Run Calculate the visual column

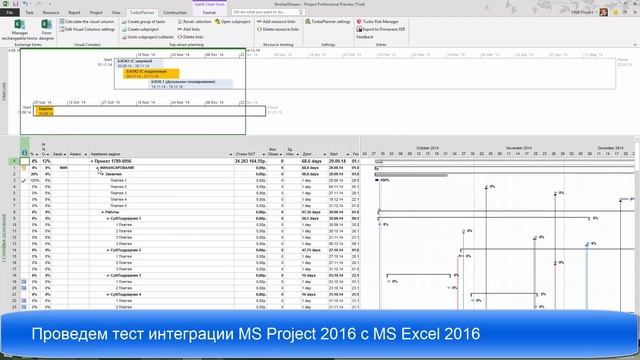(x=87, y=21)
